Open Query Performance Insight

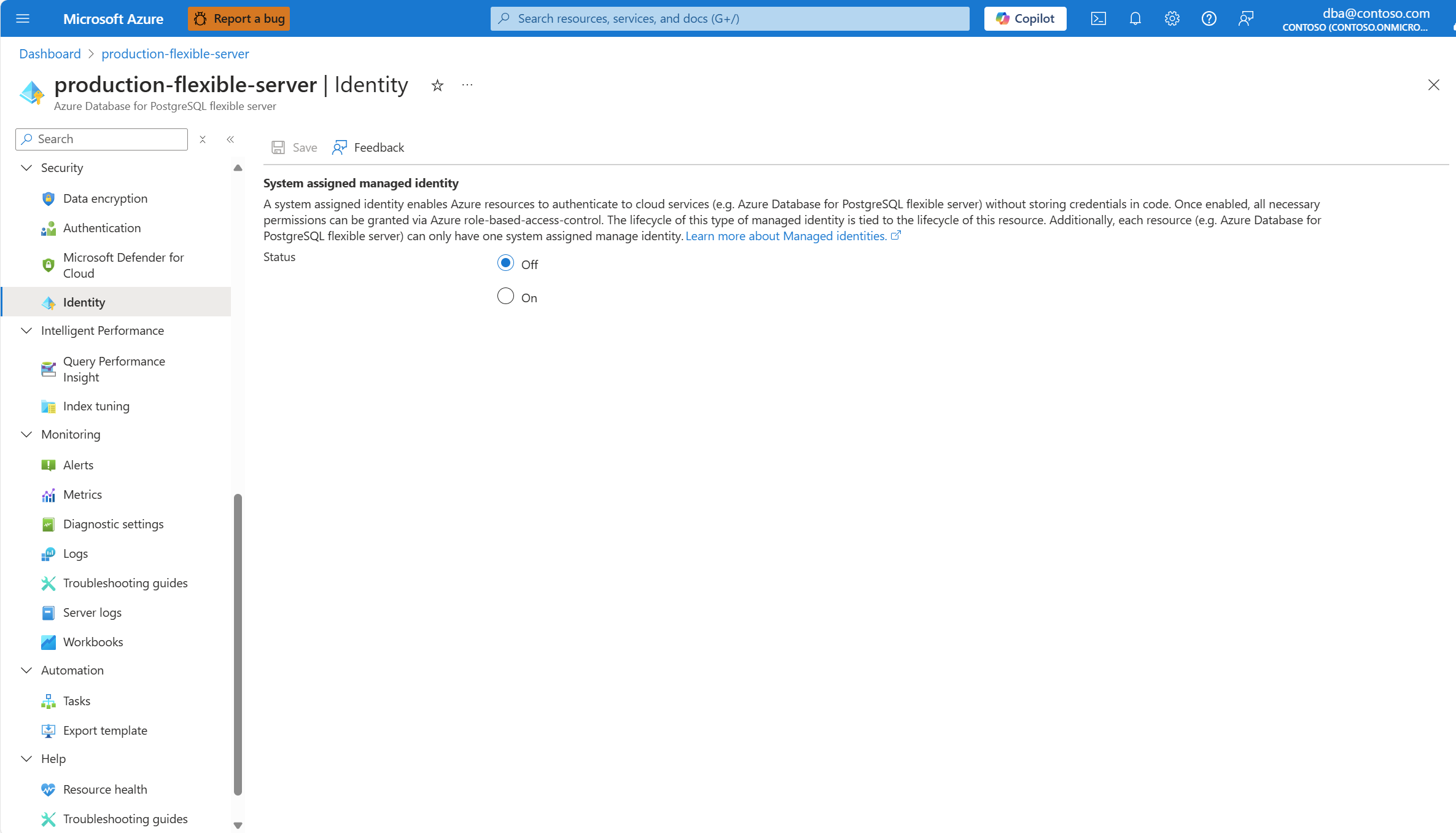114,369
